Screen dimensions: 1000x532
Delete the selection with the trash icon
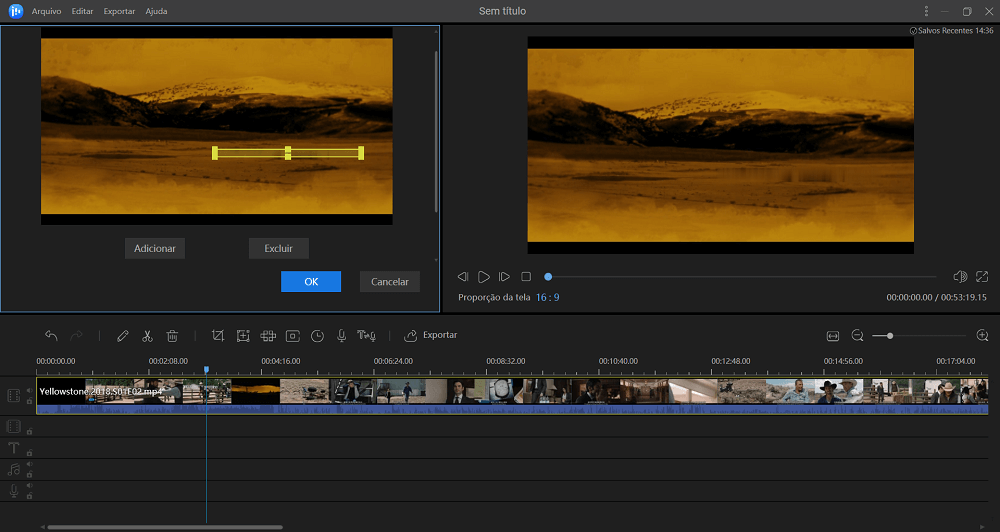(x=172, y=336)
